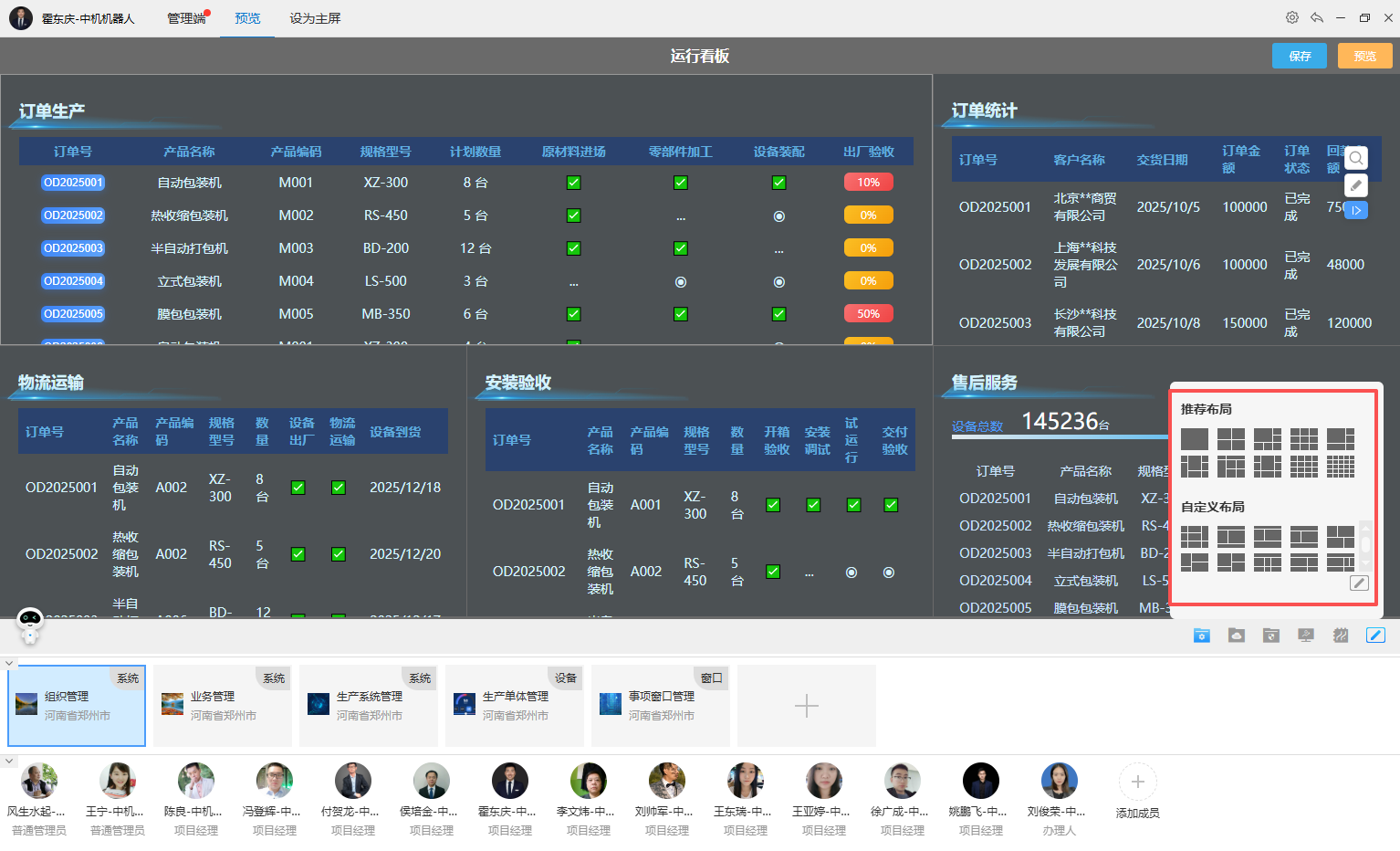
Task: Select the single-pane recommended layout
Action: point(1194,439)
